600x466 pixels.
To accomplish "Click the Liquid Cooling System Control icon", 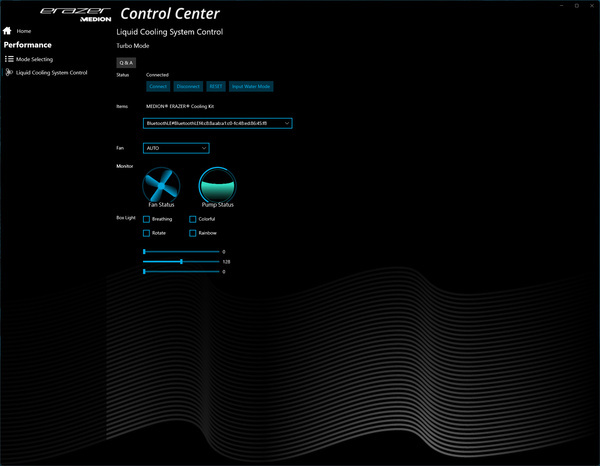I will coord(9,73).
